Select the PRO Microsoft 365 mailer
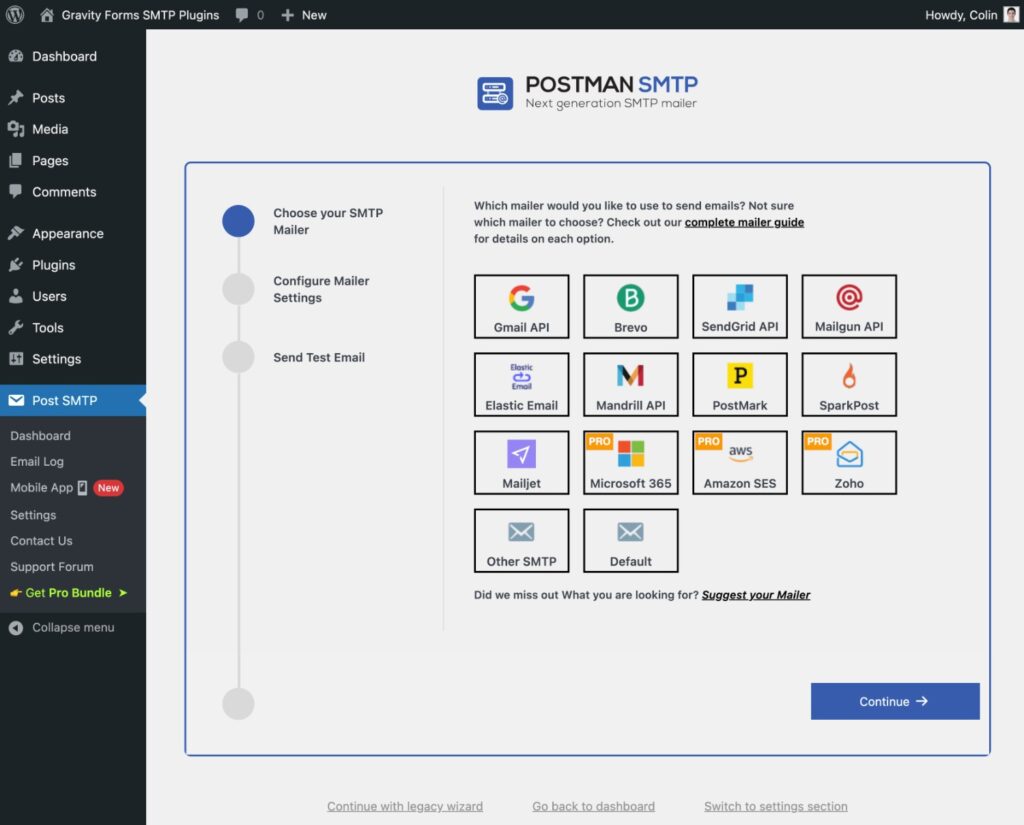Screen dimensions: 1024x825 (630, 463)
